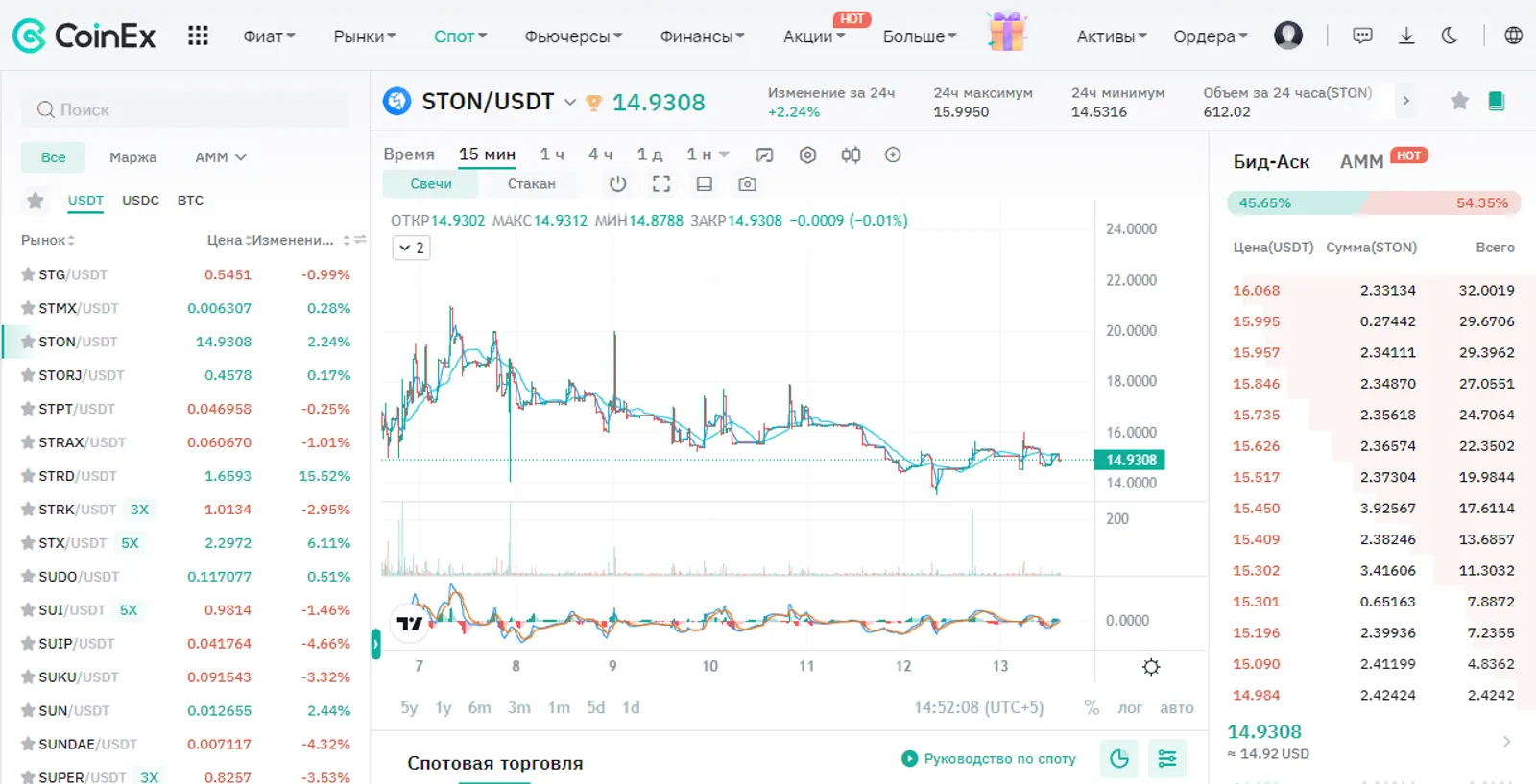Open the messages chat icon
This screenshot has height=784, width=1536.
coord(1362,36)
